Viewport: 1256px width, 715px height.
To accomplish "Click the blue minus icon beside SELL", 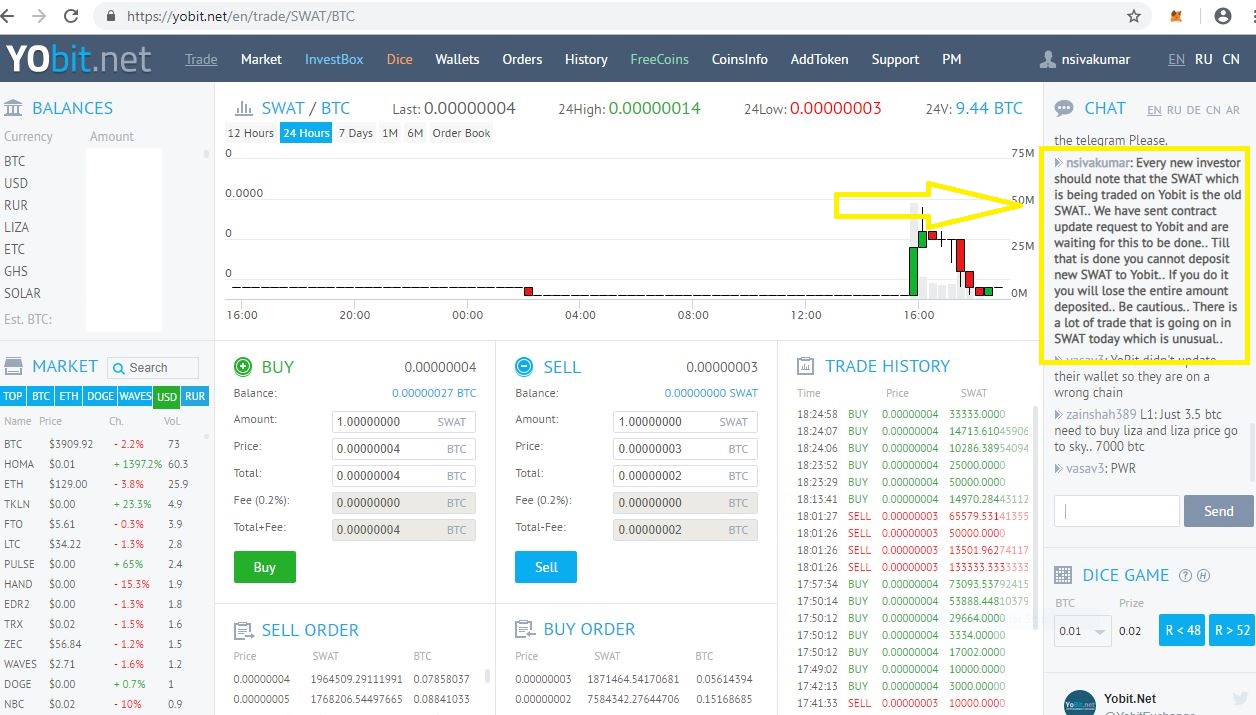I will tap(524, 366).
